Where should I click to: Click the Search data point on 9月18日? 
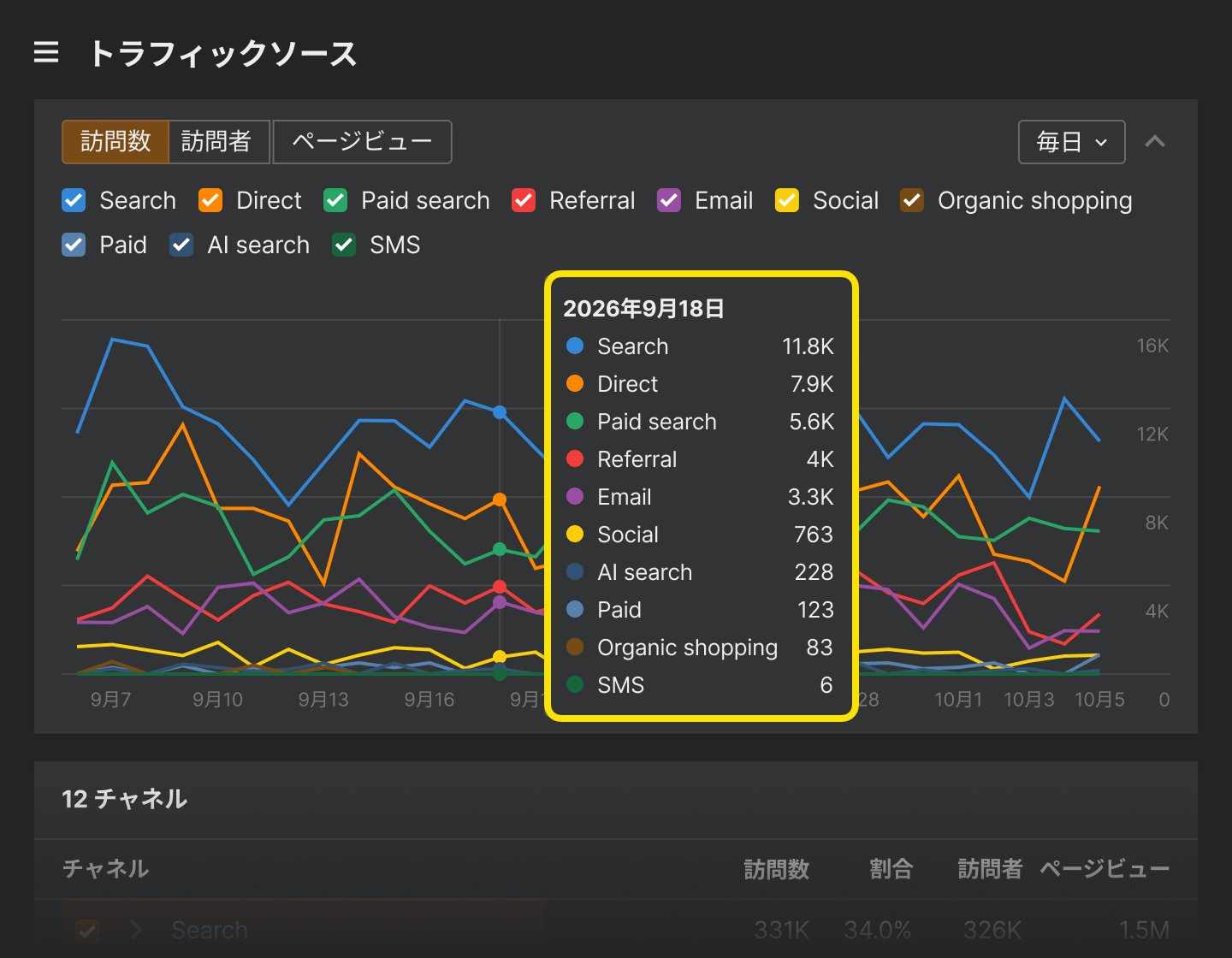(500, 412)
